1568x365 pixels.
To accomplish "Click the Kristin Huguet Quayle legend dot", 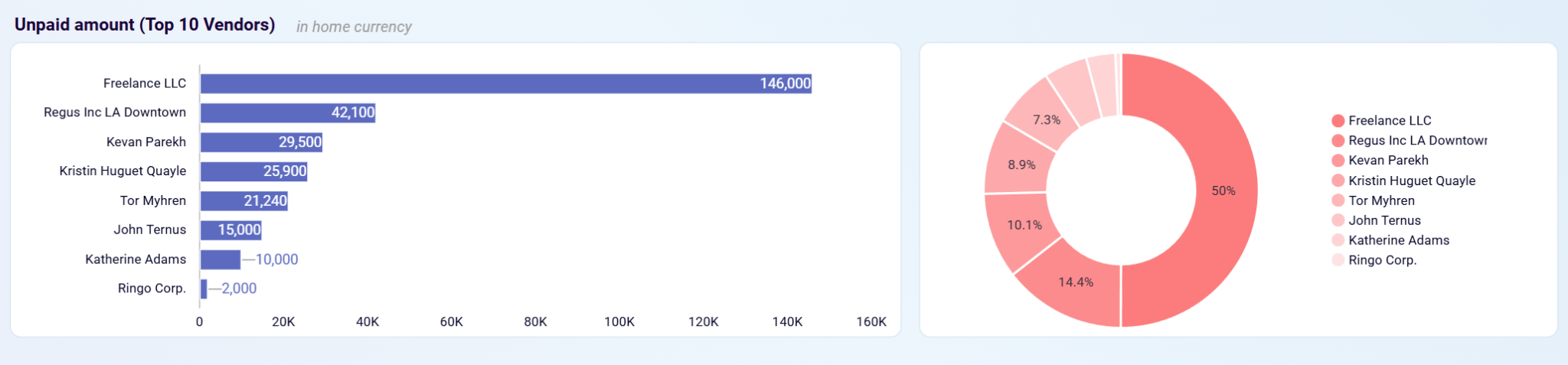I will point(1338,181).
